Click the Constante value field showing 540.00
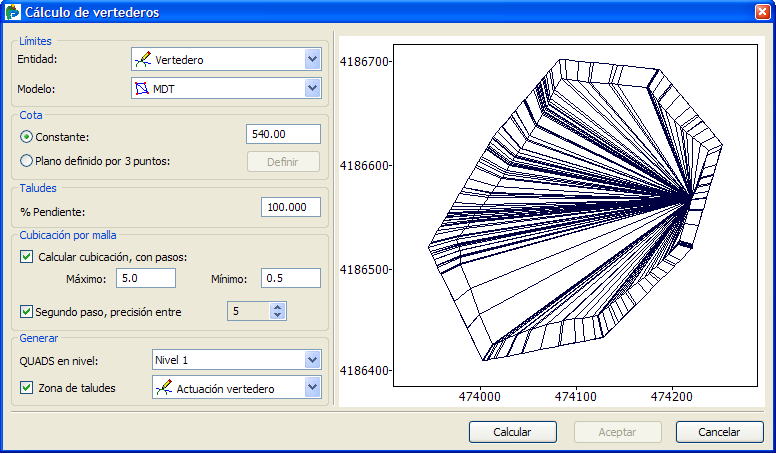776x454 pixels. pos(283,134)
